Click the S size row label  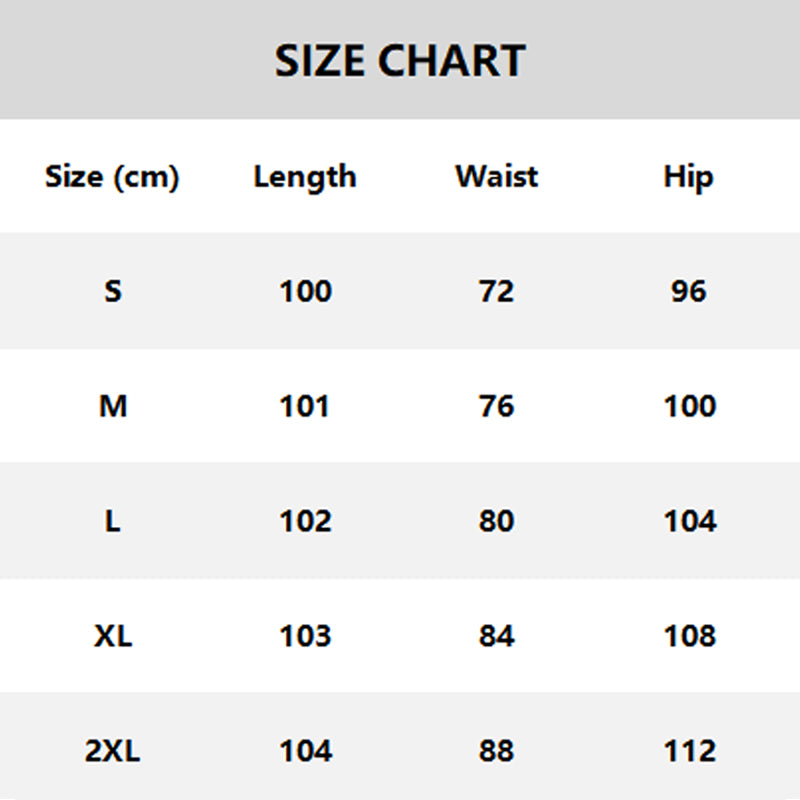[112, 291]
